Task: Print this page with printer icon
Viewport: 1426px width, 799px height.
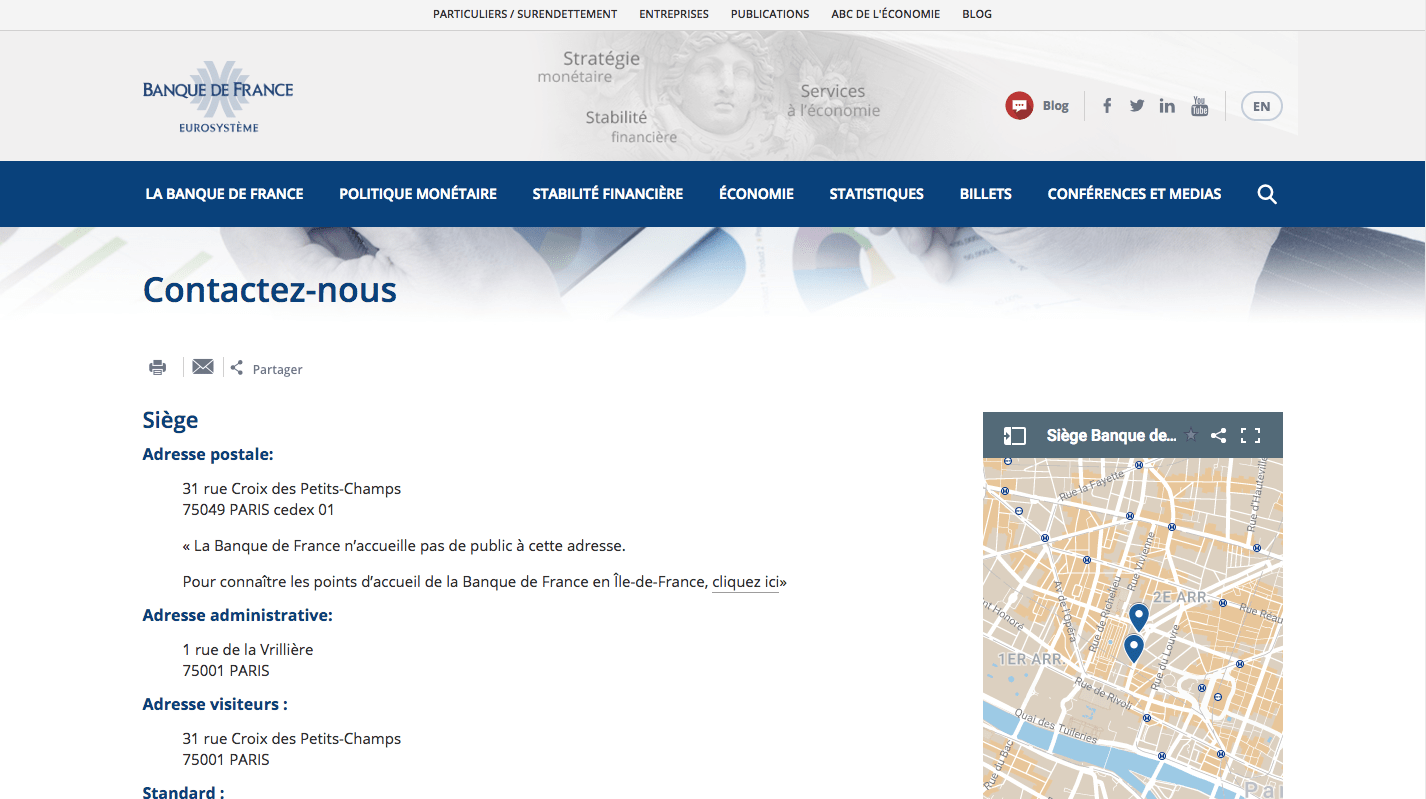Action: pyautogui.click(x=157, y=367)
